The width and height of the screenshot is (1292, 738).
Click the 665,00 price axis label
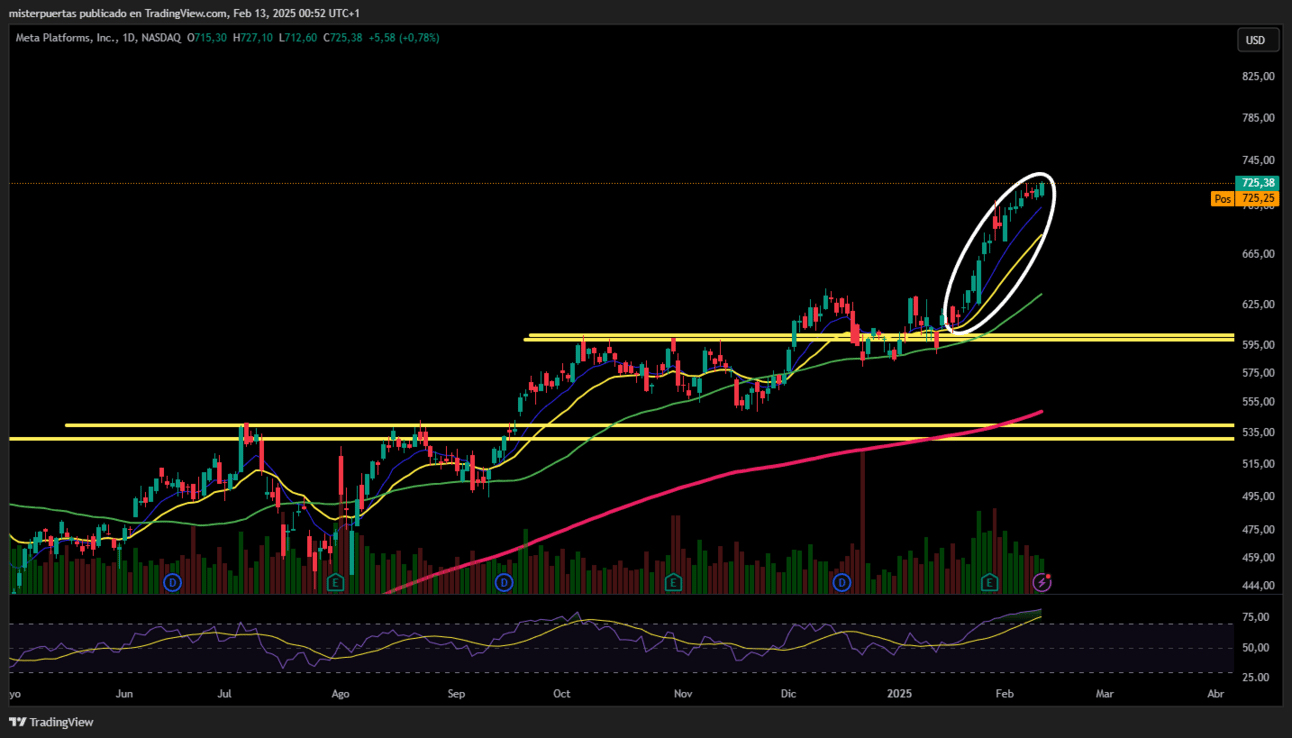1258,254
